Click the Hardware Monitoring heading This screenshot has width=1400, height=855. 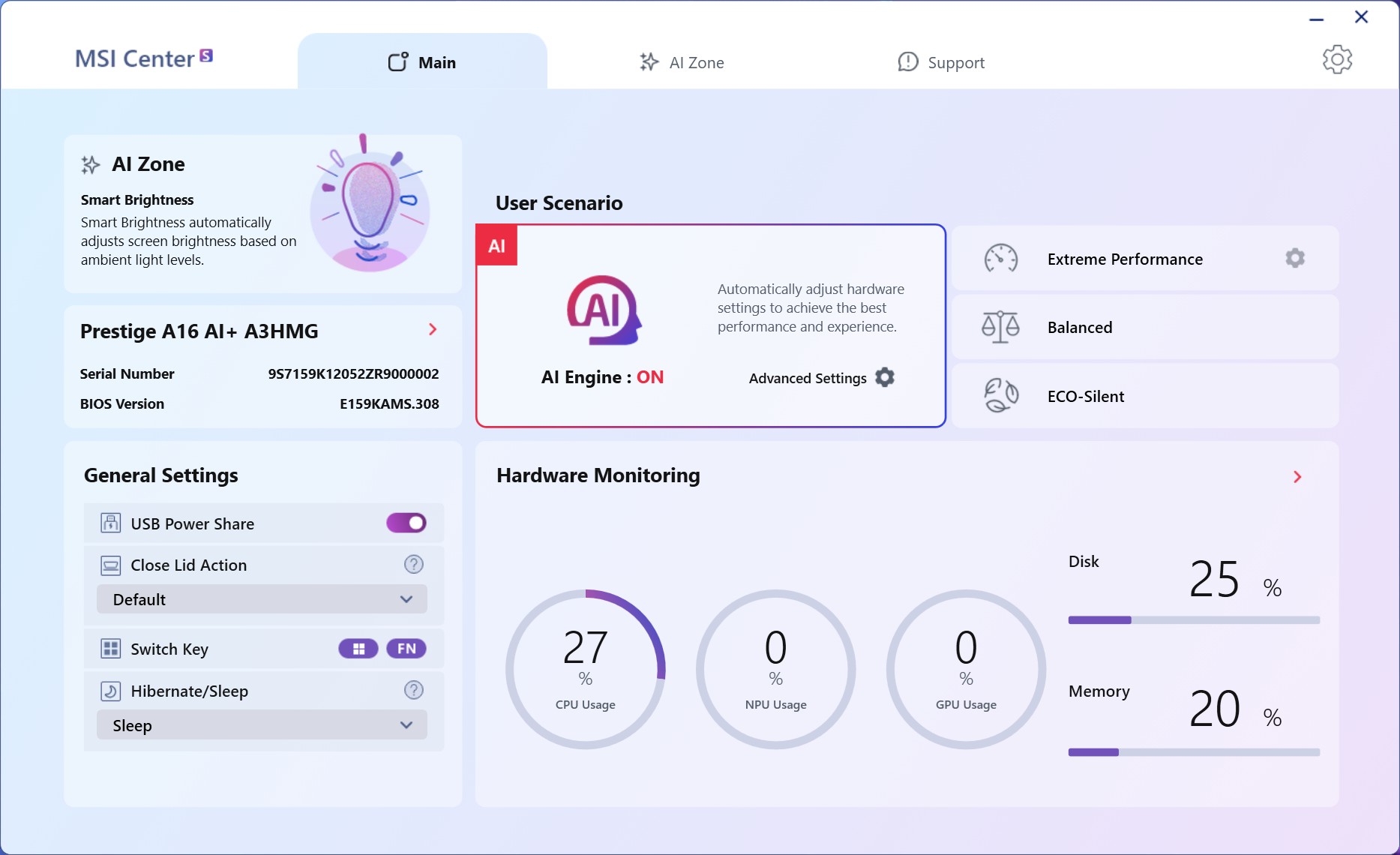click(598, 475)
